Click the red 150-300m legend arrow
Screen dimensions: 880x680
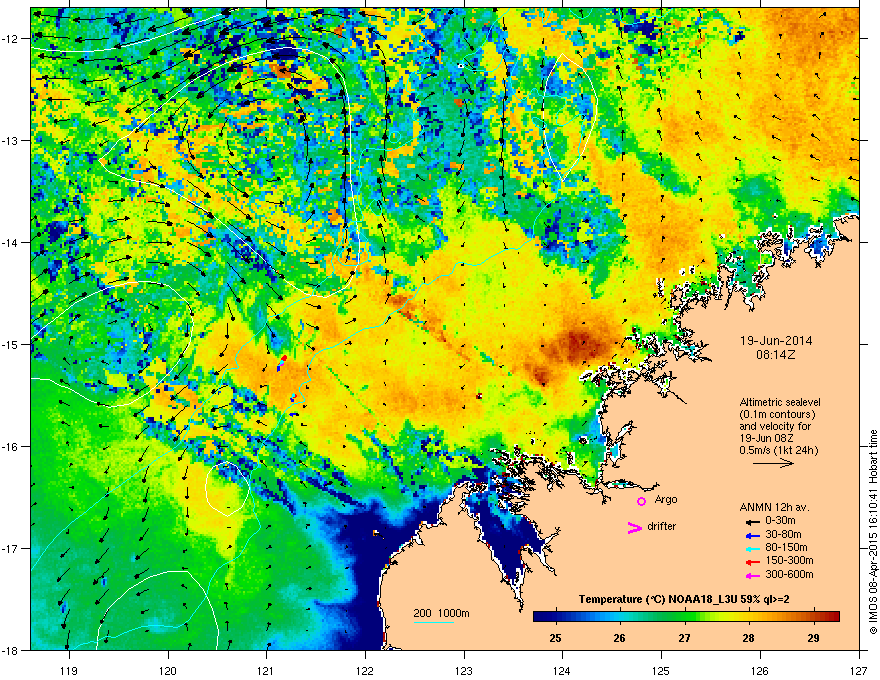[x=752, y=562]
